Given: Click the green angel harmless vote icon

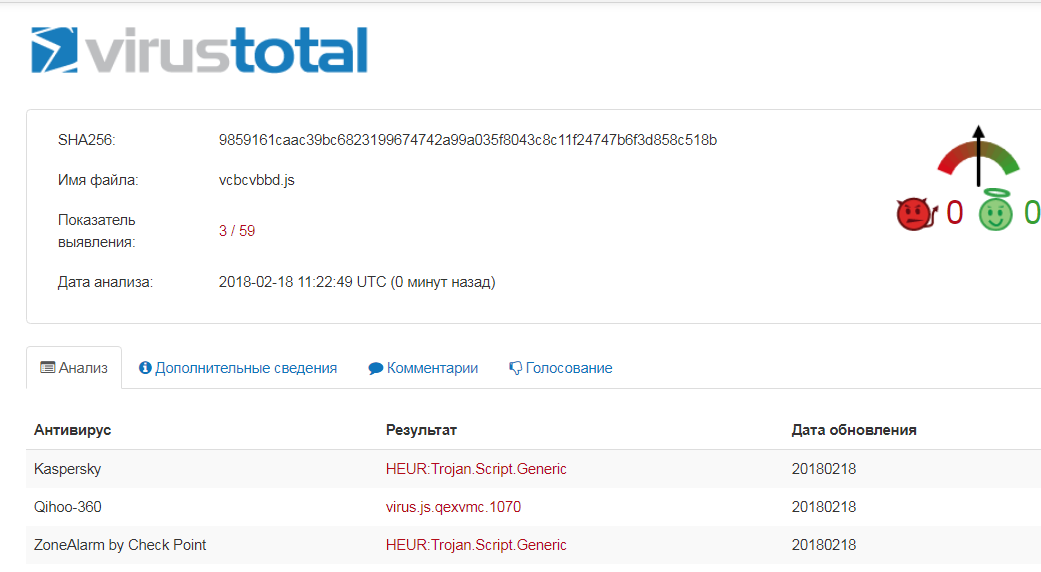Looking at the screenshot, I should tap(995, 212).
